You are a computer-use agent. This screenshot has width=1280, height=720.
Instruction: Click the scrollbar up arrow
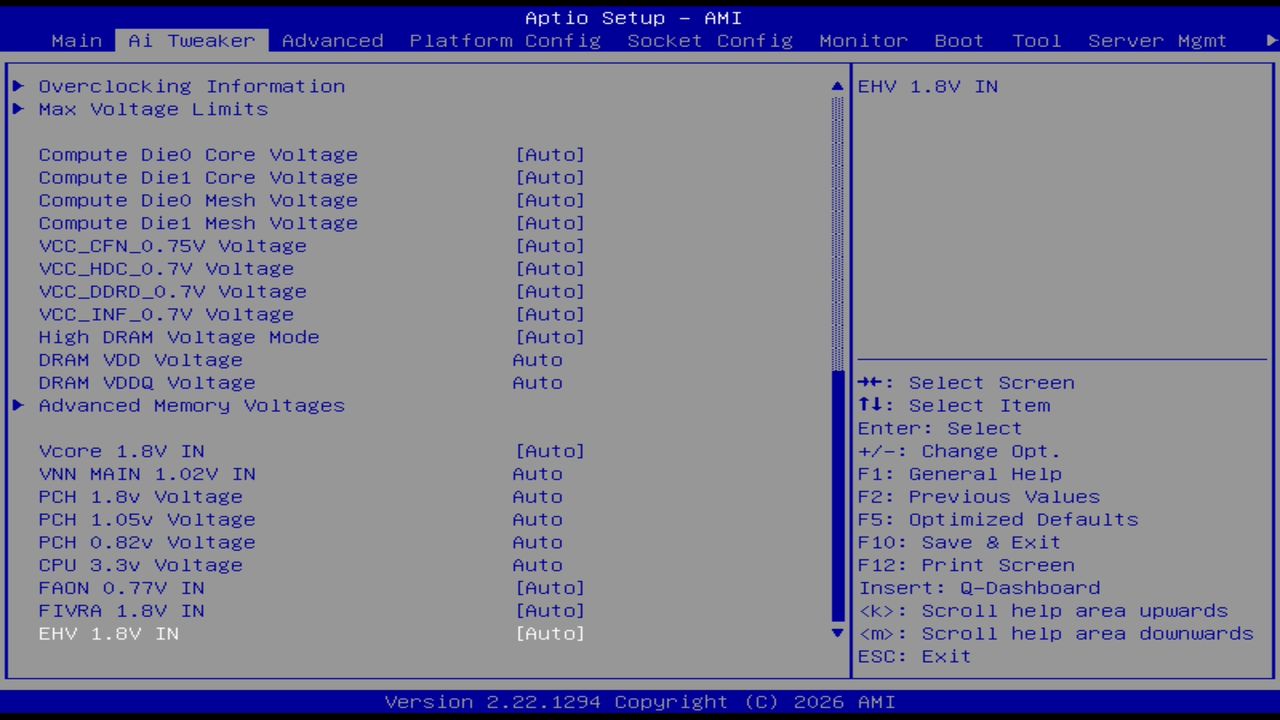click(x=836, y=86)
